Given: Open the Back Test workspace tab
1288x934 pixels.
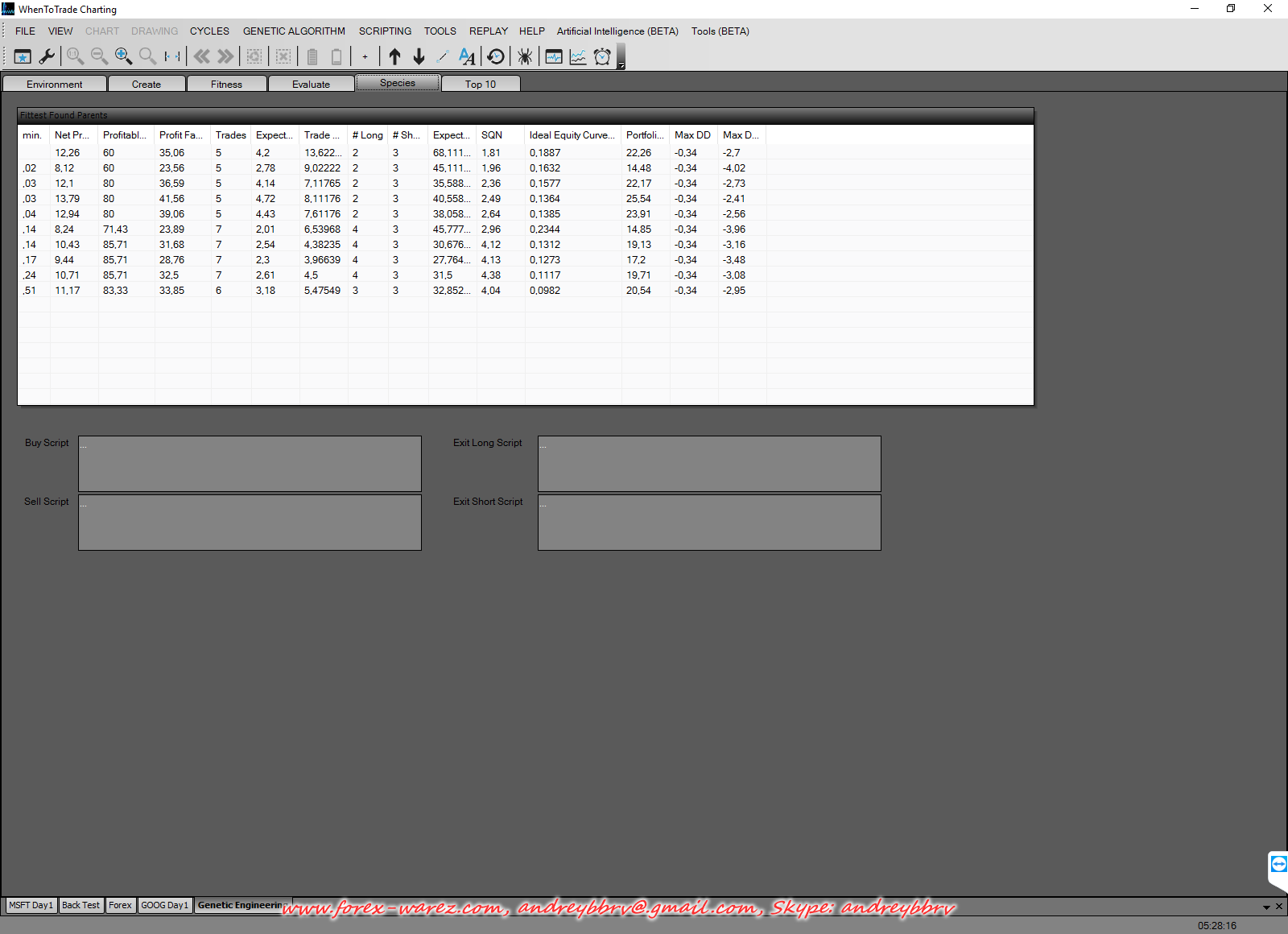Looking at the screenshot, I should click(x=80, y=905).
